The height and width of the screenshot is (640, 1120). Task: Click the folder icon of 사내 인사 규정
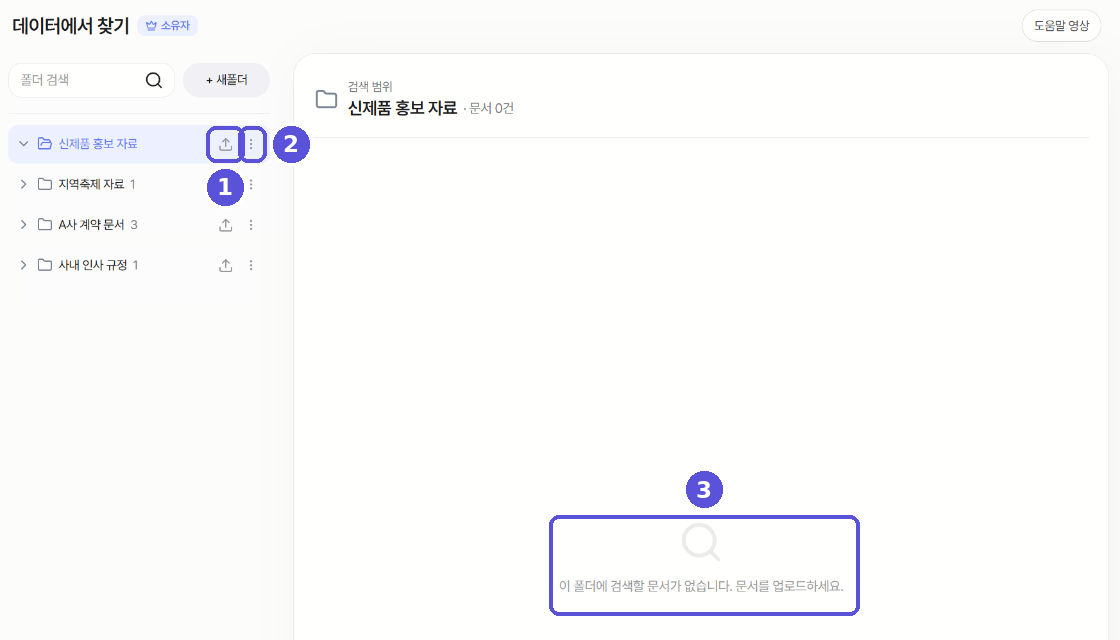tap(44, 265)
